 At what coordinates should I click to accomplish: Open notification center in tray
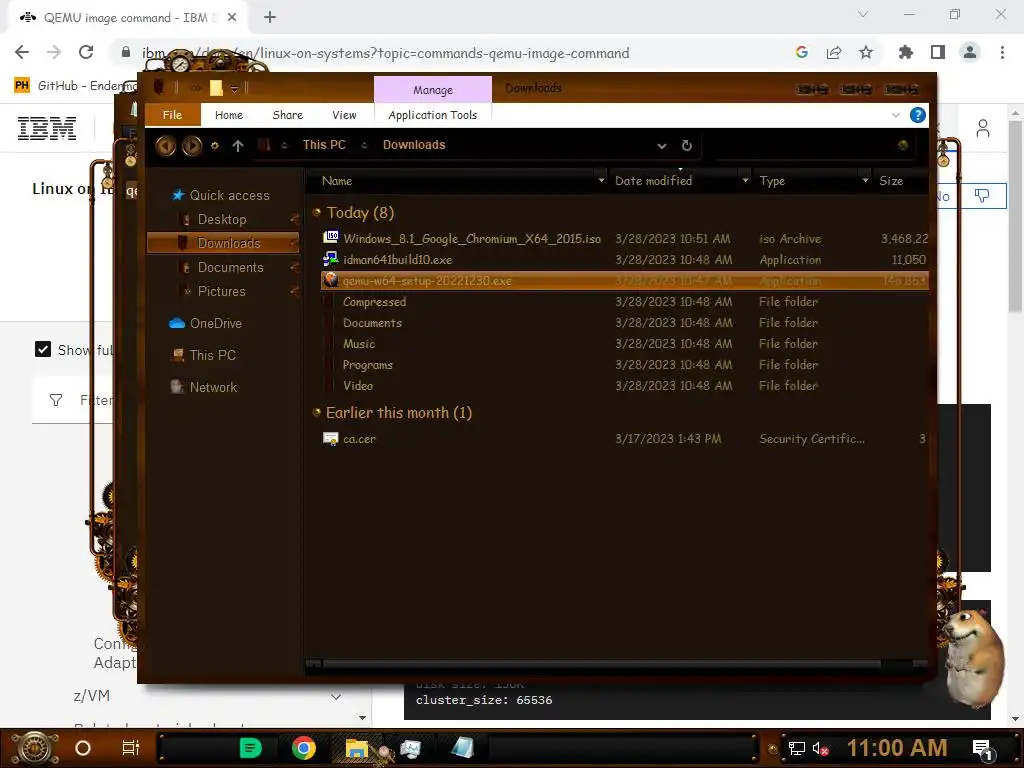pyautogui.click(x=983, y=749)
